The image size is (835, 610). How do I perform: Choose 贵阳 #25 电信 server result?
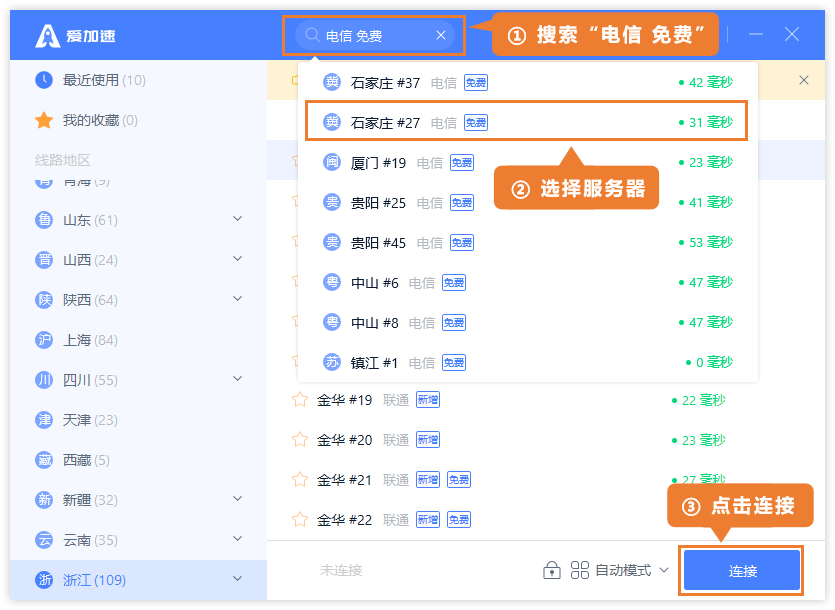coord(528,202)
